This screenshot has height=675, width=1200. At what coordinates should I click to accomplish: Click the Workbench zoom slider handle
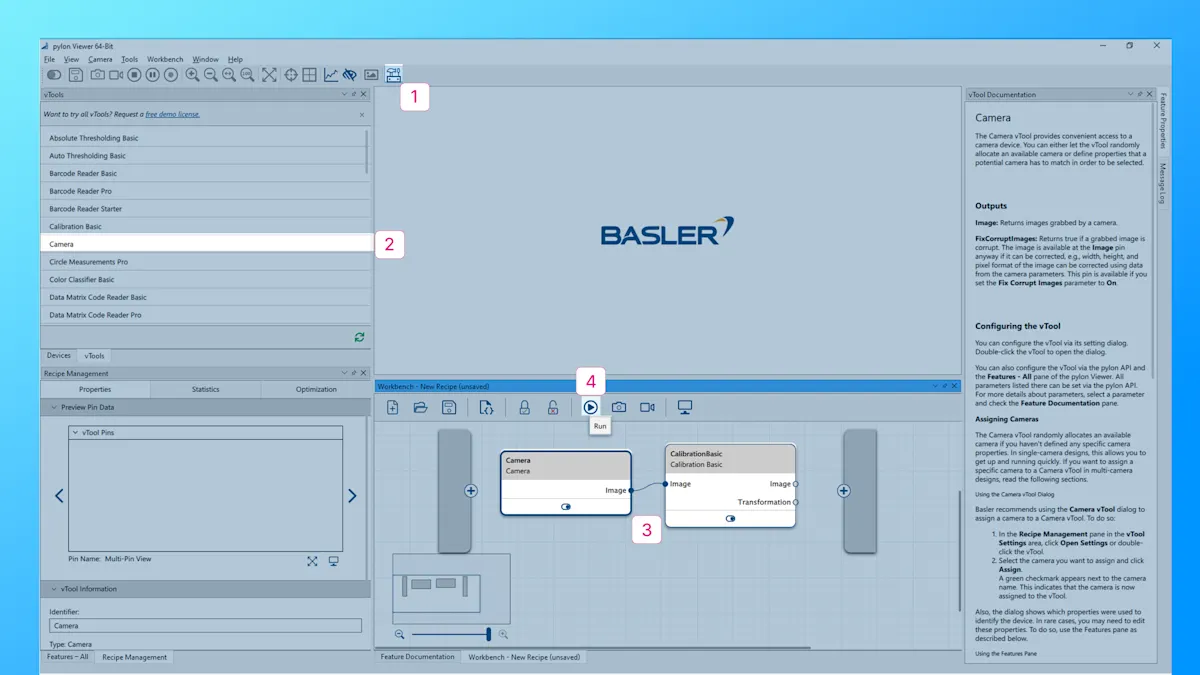(x=488, y=634)
